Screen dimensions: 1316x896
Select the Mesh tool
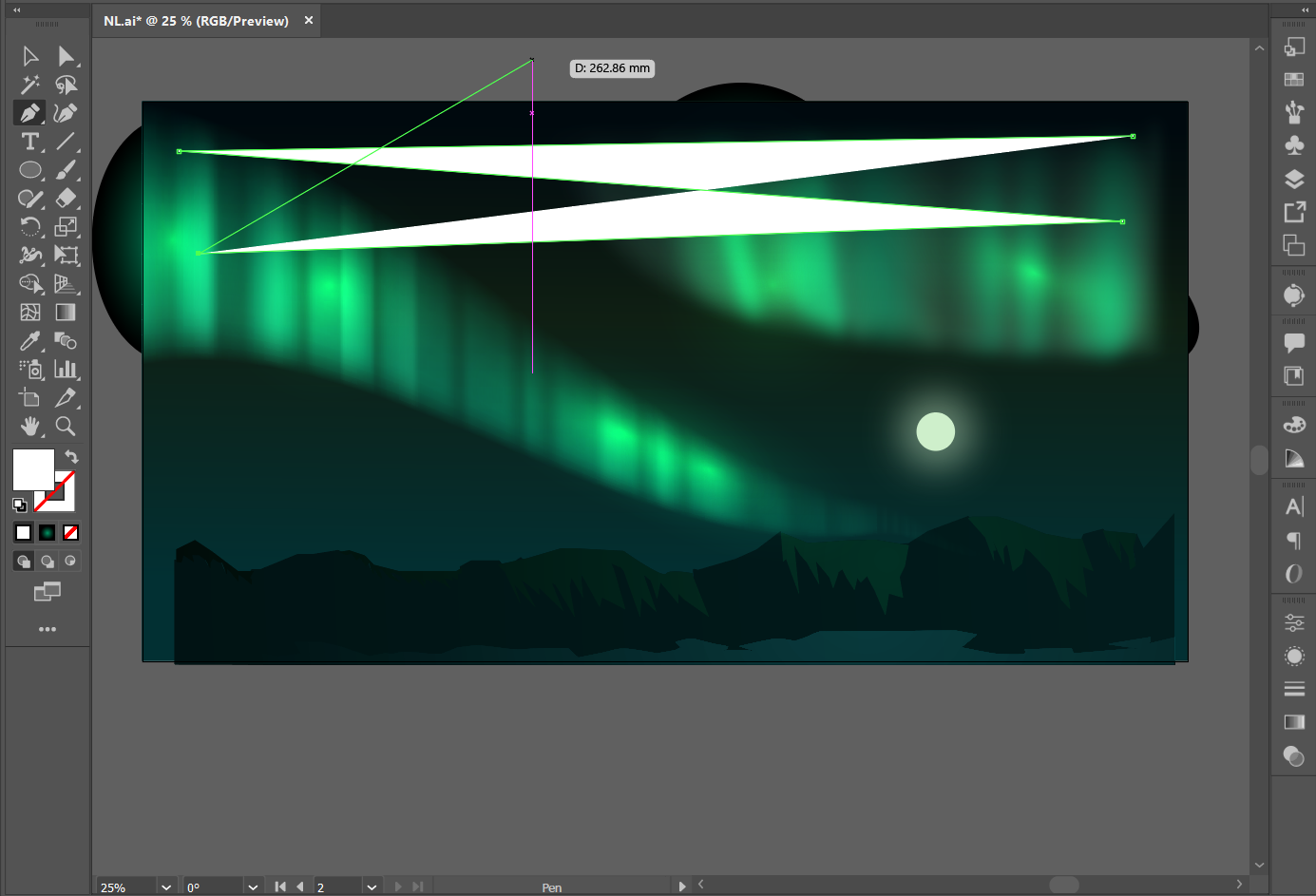pos(30,313)
